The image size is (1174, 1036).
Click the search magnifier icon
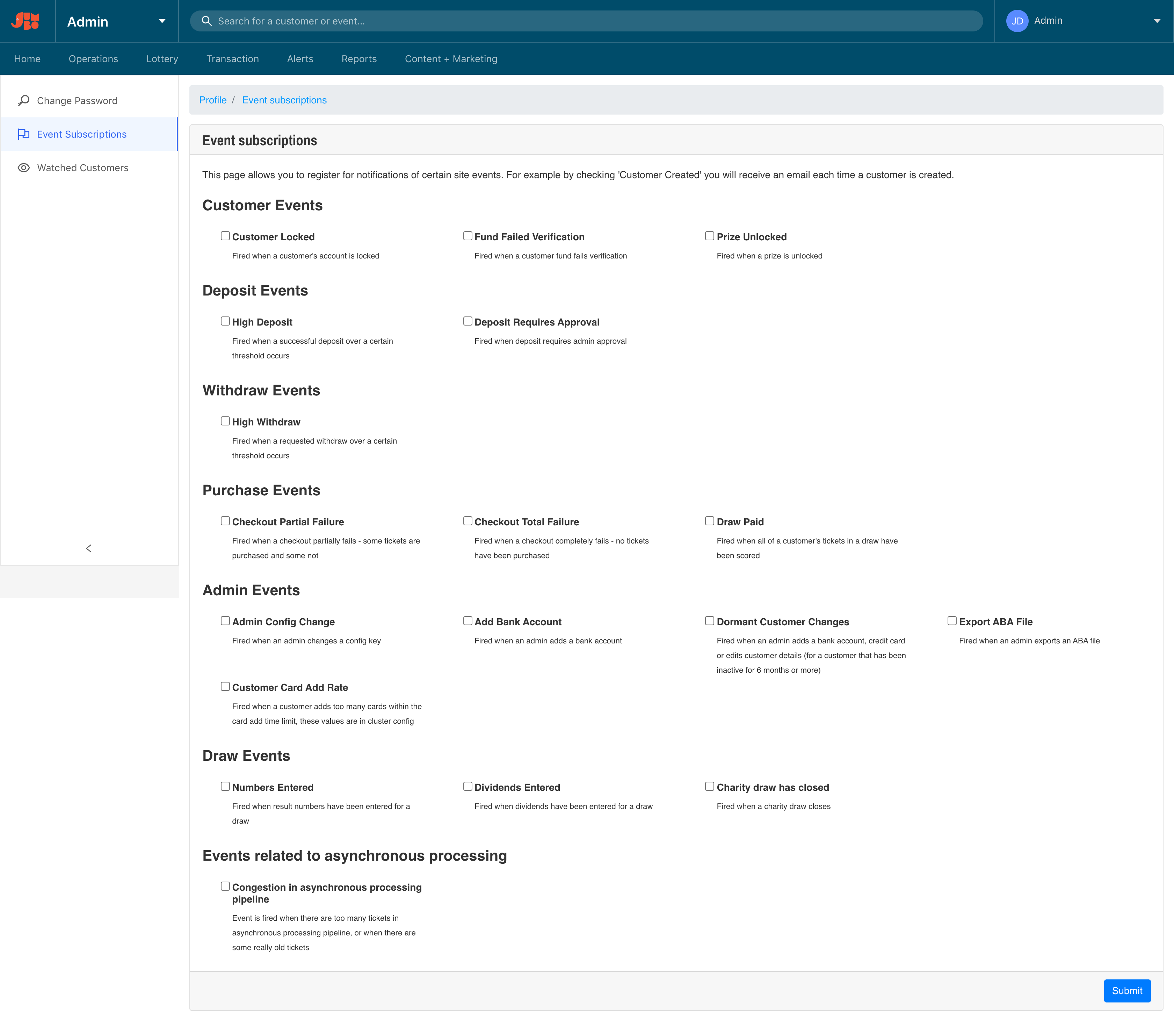click(x=206, y=21)
